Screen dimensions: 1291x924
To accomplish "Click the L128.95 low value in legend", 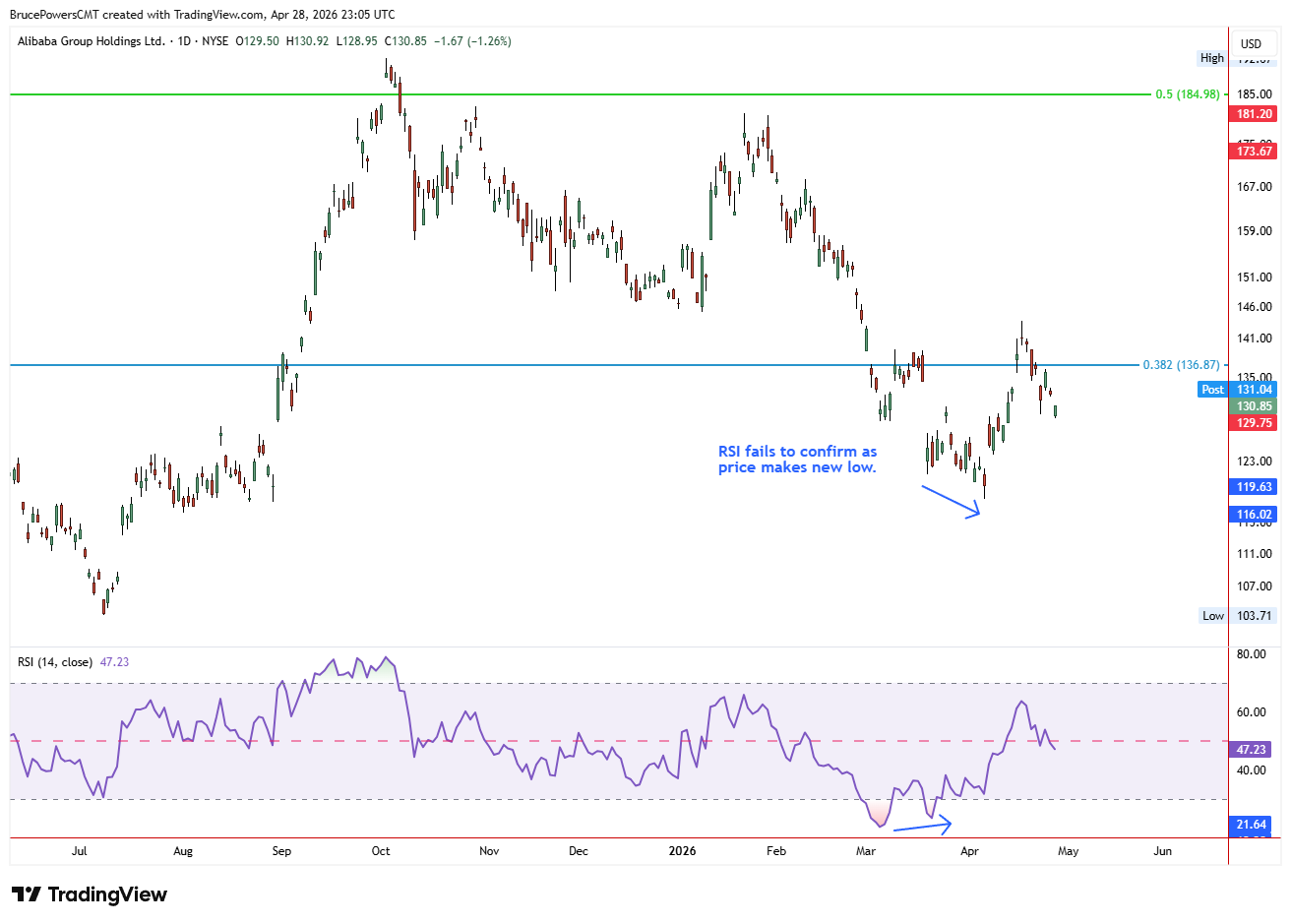I will (356, 41).
